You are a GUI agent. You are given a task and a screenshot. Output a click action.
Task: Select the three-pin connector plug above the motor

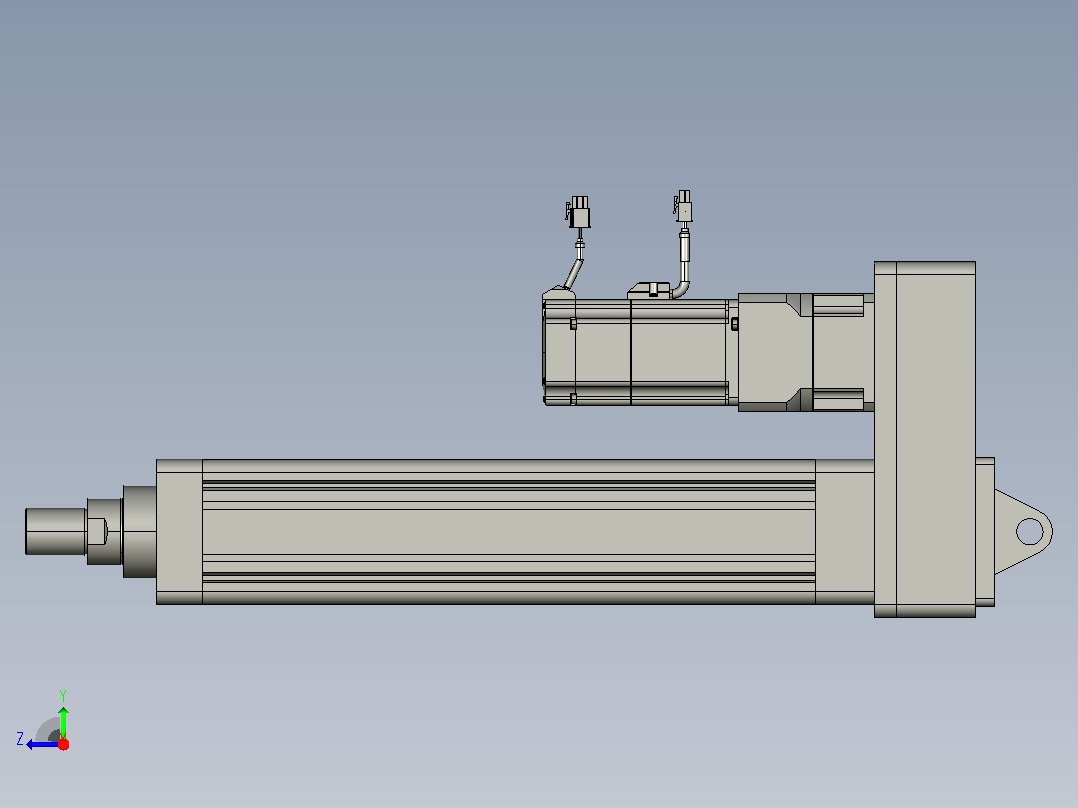[x=580, y=212]
